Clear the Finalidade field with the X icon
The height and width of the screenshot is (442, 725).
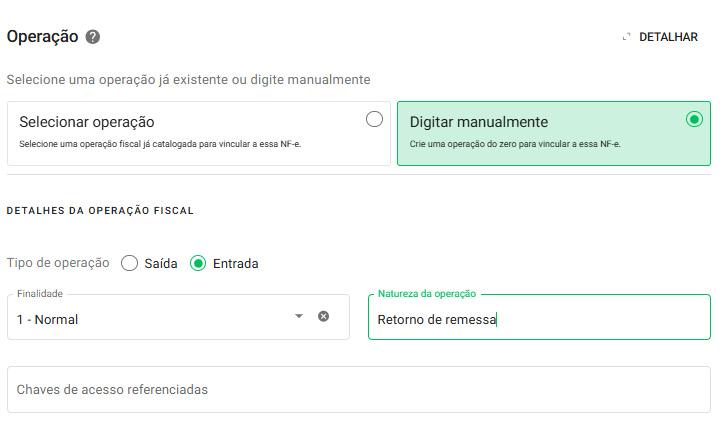[x=323, y=316]
